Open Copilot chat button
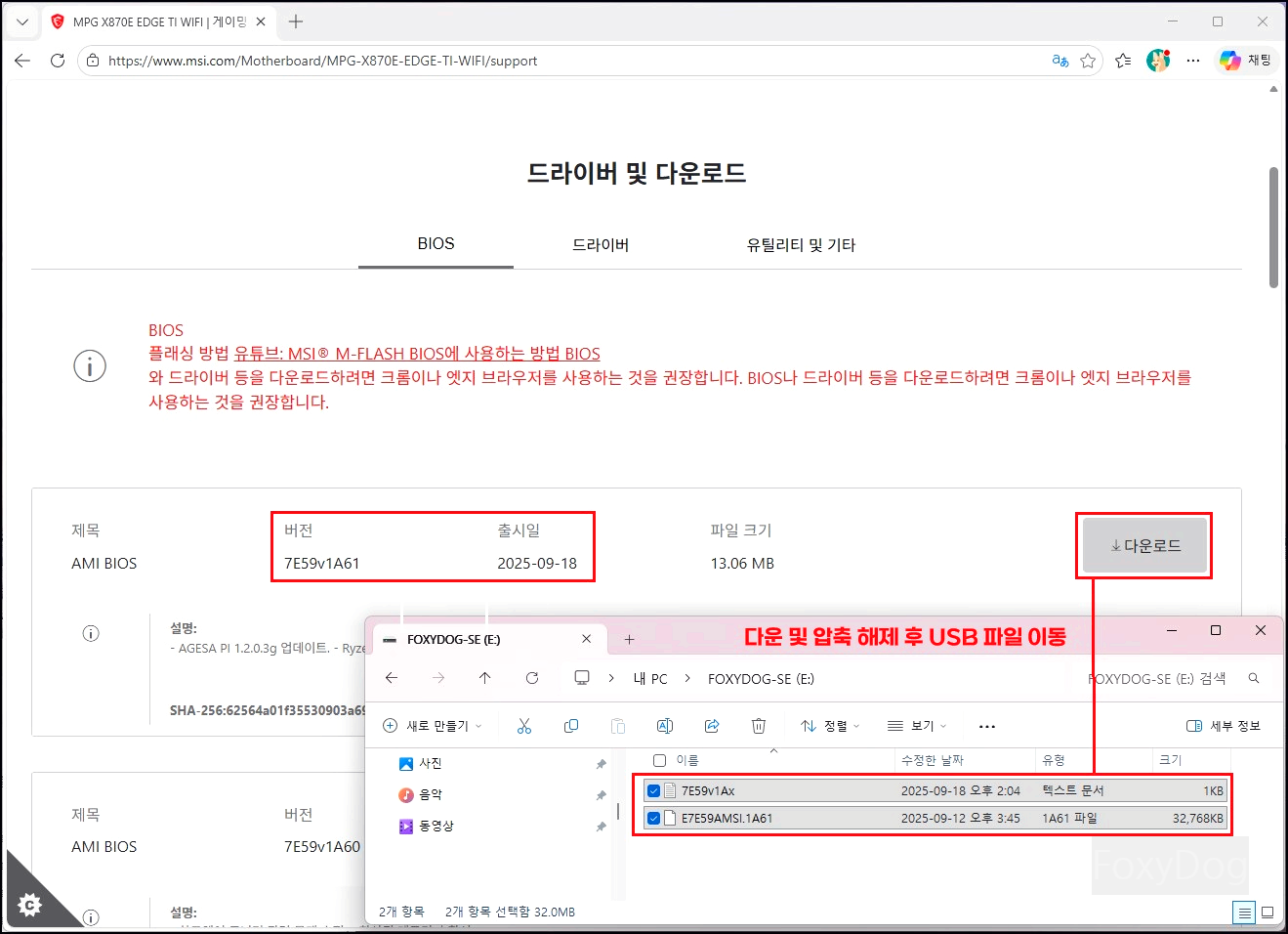 (1245, 61)
